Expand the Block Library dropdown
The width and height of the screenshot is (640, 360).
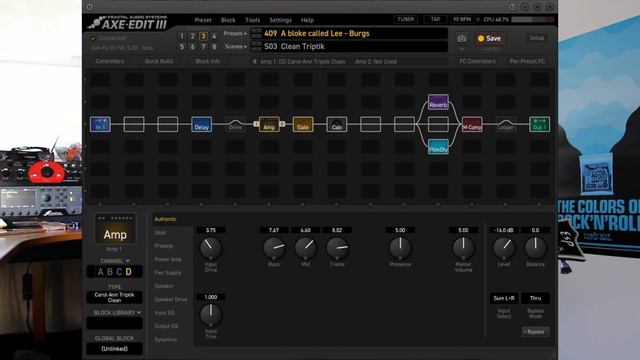[117, 313]
